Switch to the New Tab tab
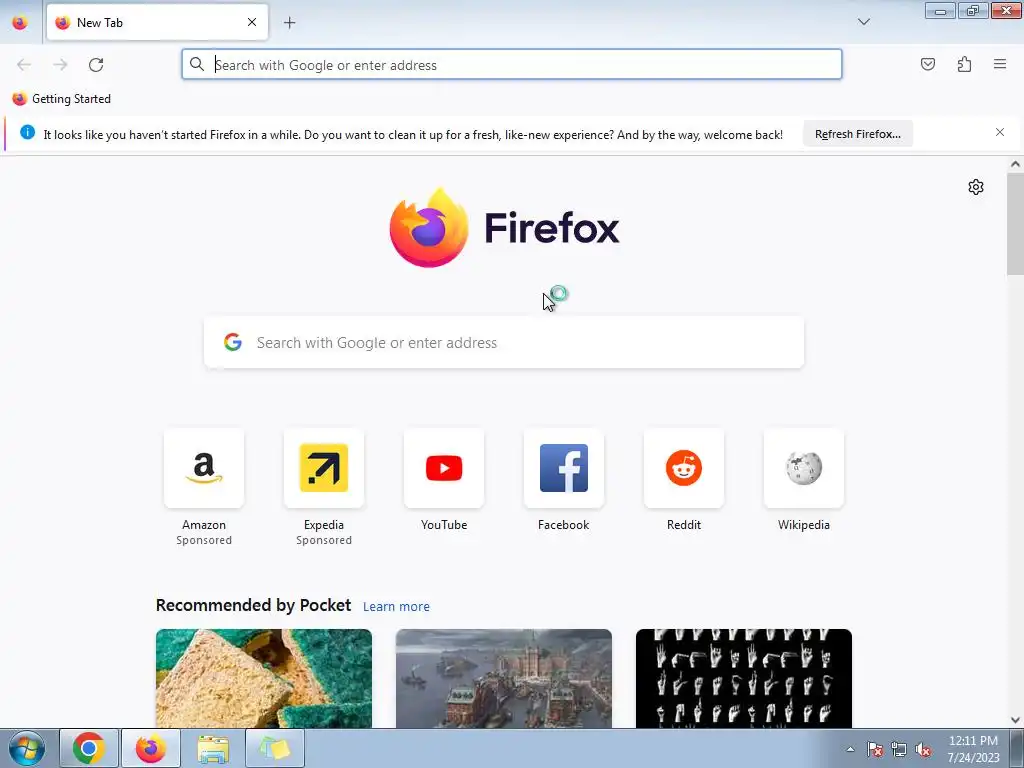 157,22
